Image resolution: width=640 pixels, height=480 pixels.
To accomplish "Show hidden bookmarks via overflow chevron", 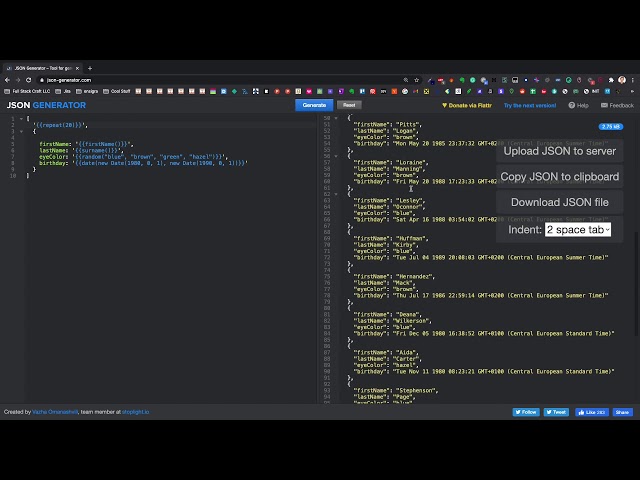I will tap(633, 91).
